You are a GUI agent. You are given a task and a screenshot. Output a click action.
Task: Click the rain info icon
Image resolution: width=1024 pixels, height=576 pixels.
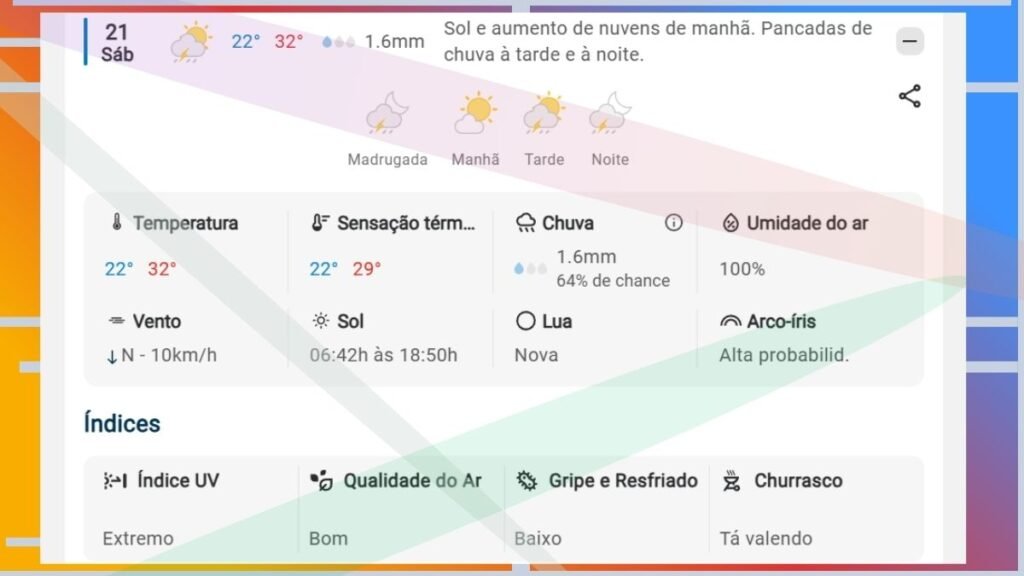[674, 223]
